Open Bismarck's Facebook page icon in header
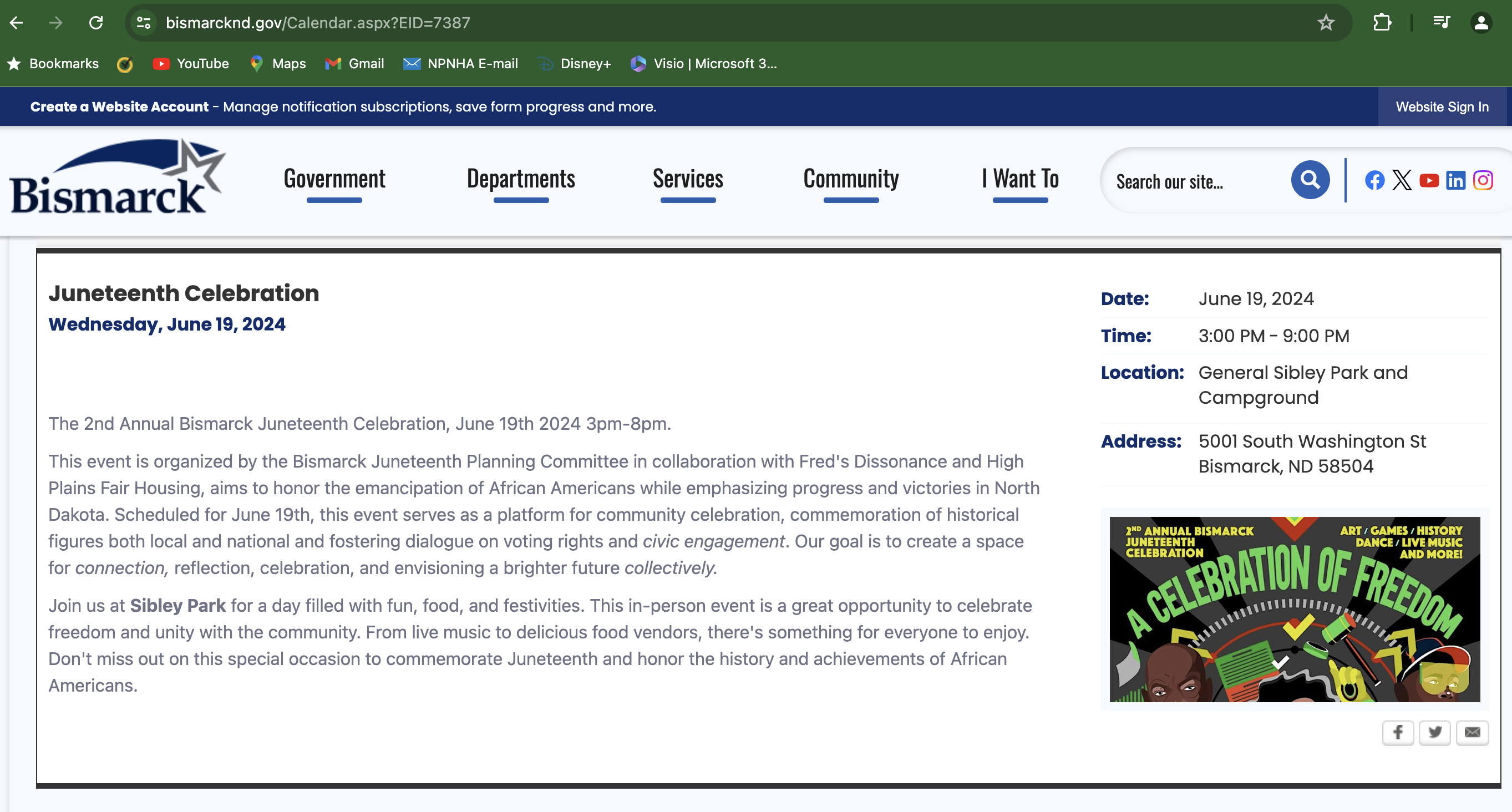Viewport: 1512px width, 812px height. coord(1374,180)
